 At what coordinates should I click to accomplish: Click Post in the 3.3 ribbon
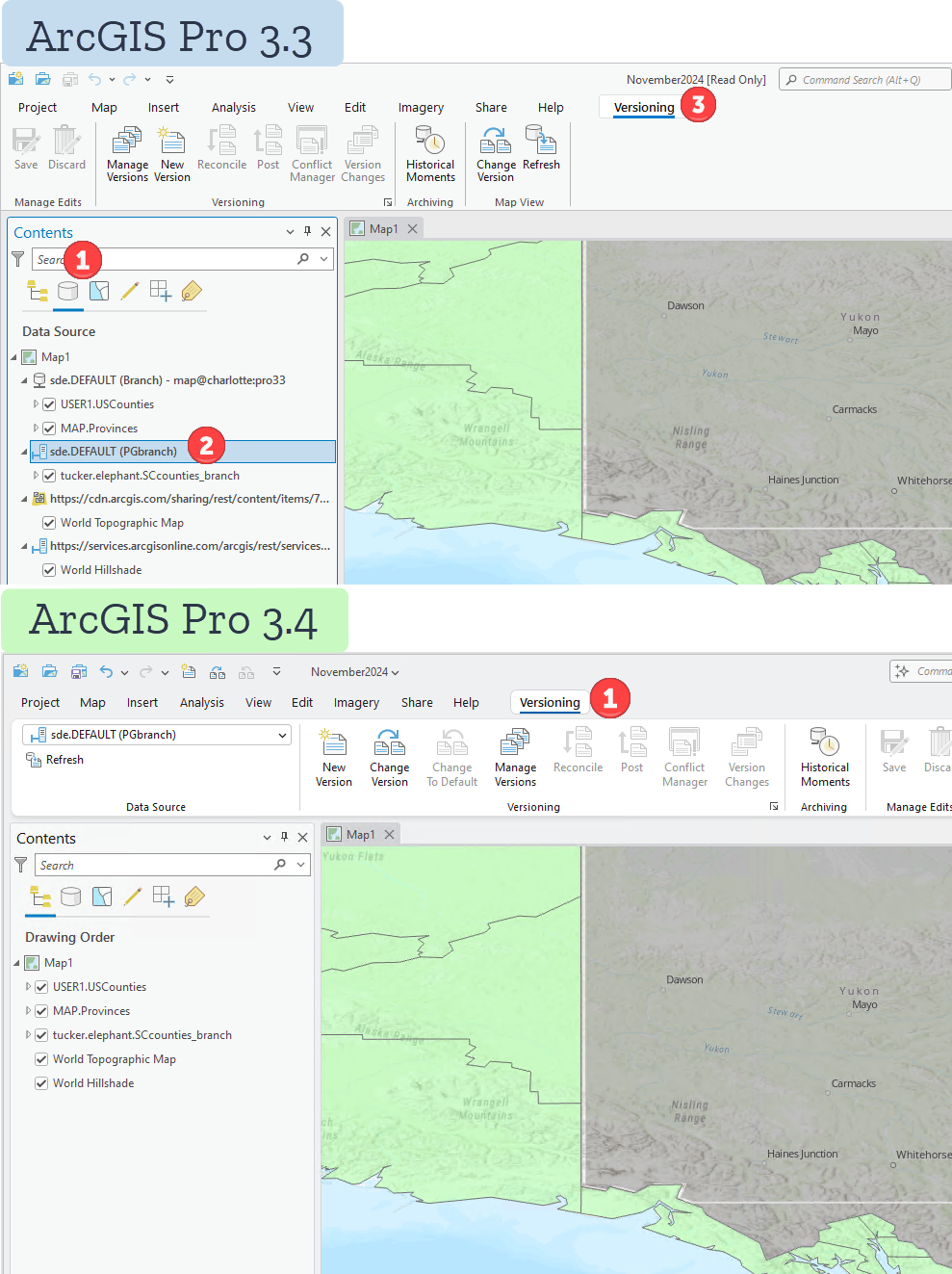click(x=268, y=148)
